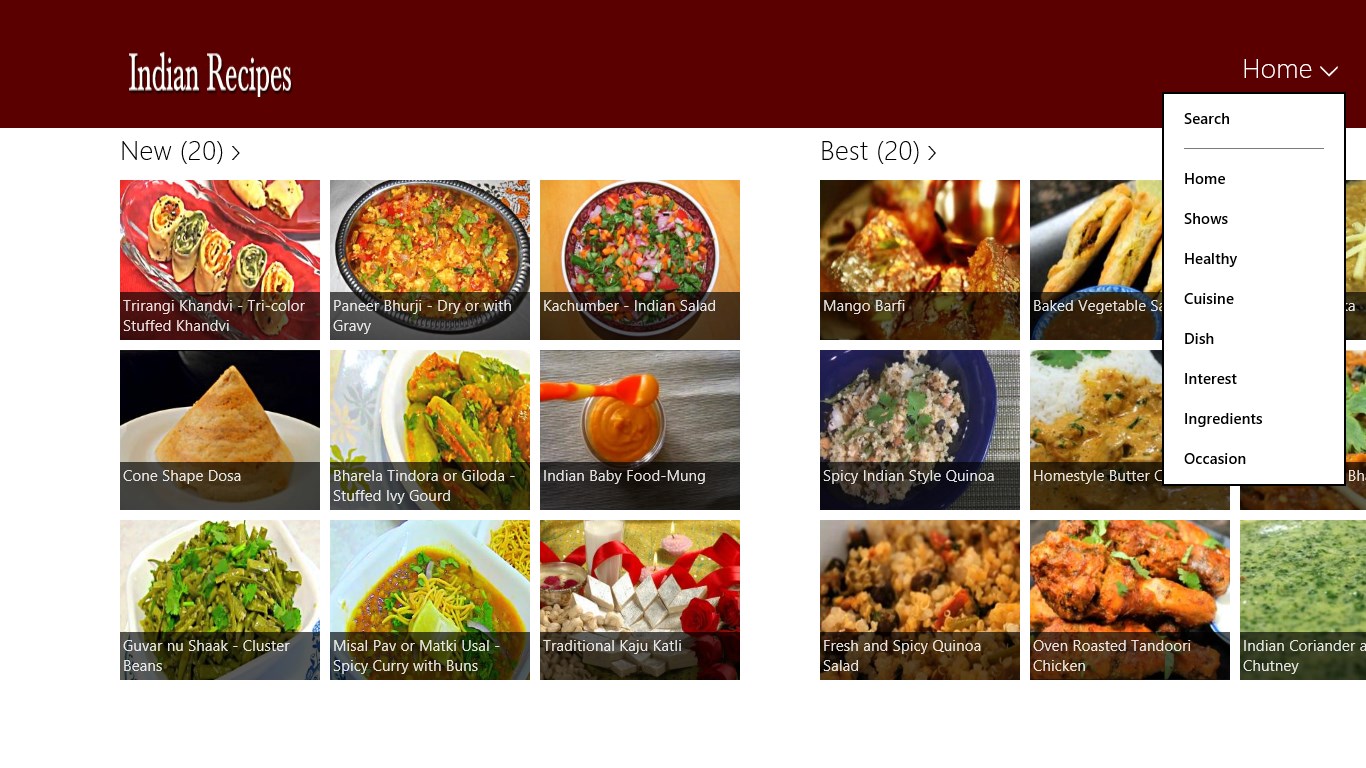Collapse the Home dropdown chevron
This screenshot has width=1366, height=768.
[1328, 71]
